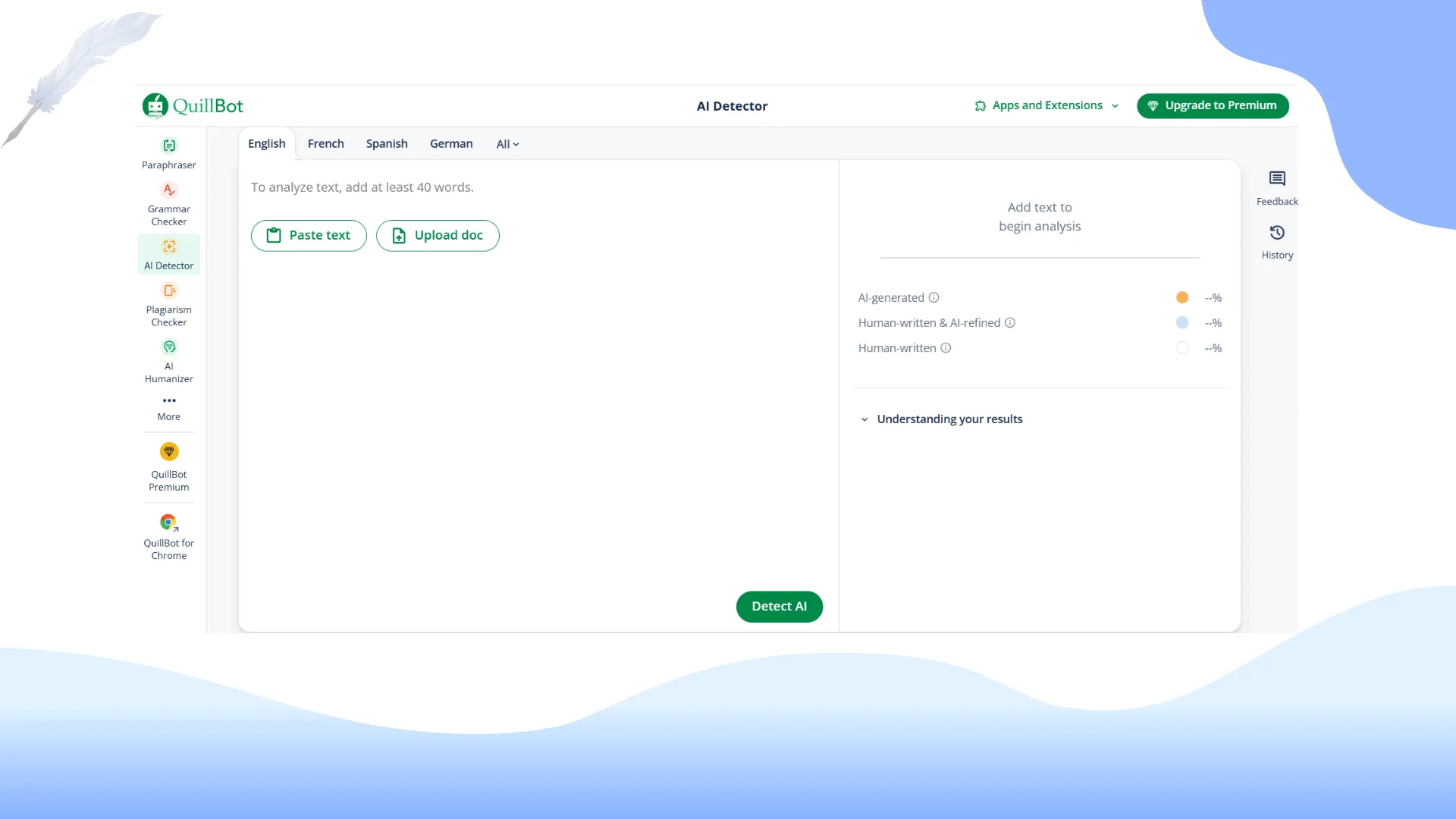Select the German language tab

pos(450,143)
